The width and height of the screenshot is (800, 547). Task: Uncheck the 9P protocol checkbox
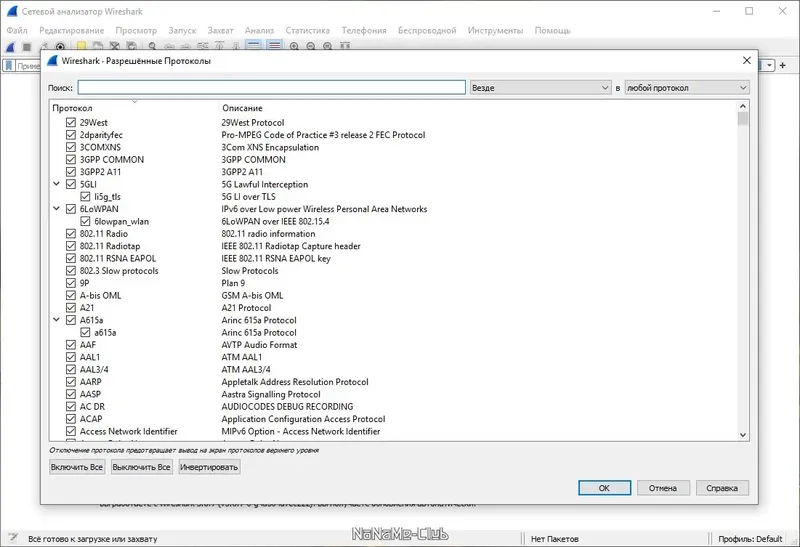click(x=71, y=283)
